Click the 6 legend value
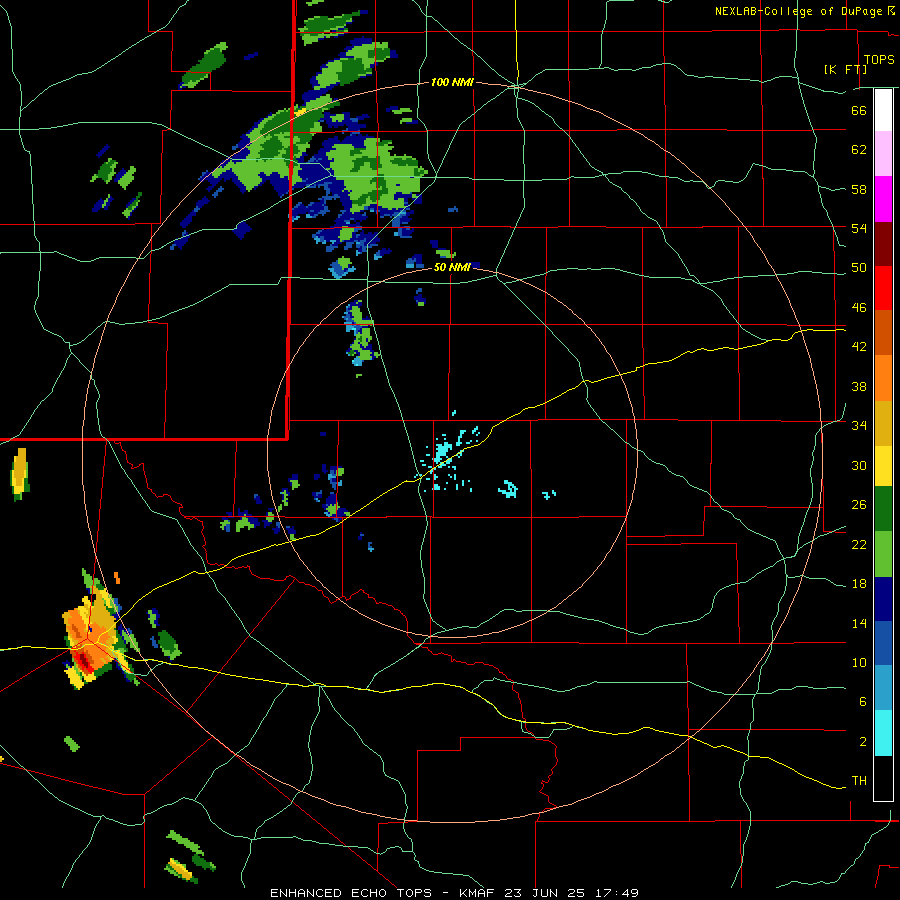The image size is (900, 900). [862, 701]
